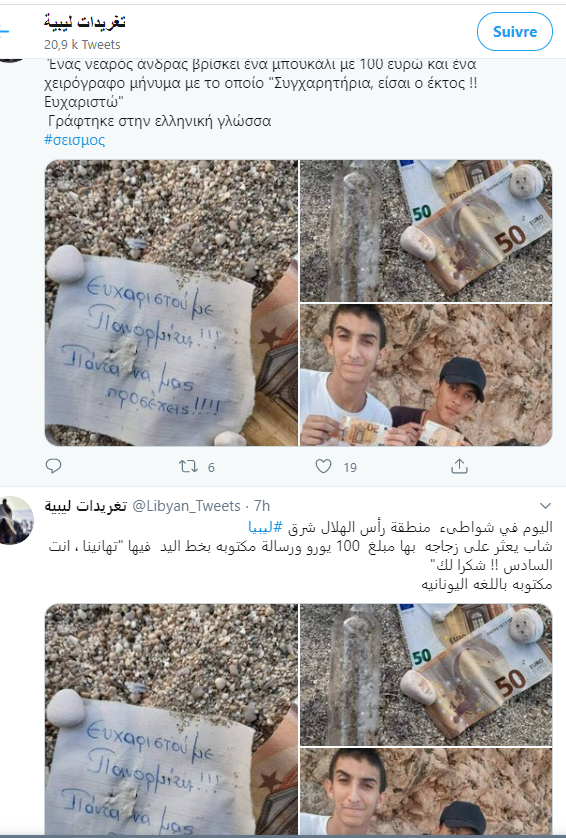Viewport: 566px width, 838px height.
Task: Open second tweet's photo of the smiling boy
Action: tap(426, 791)
